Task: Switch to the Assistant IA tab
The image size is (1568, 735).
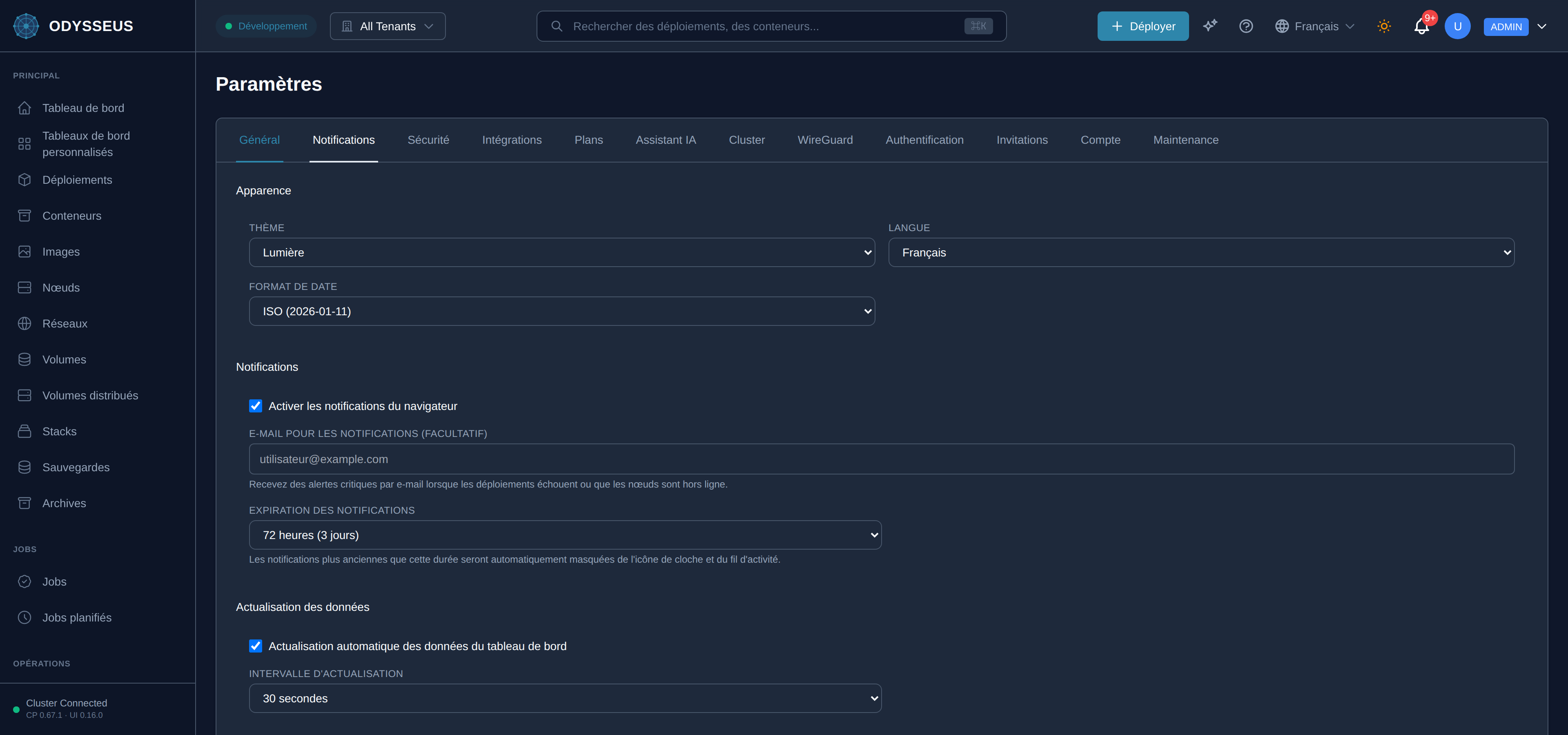Action: pos(665,140)
